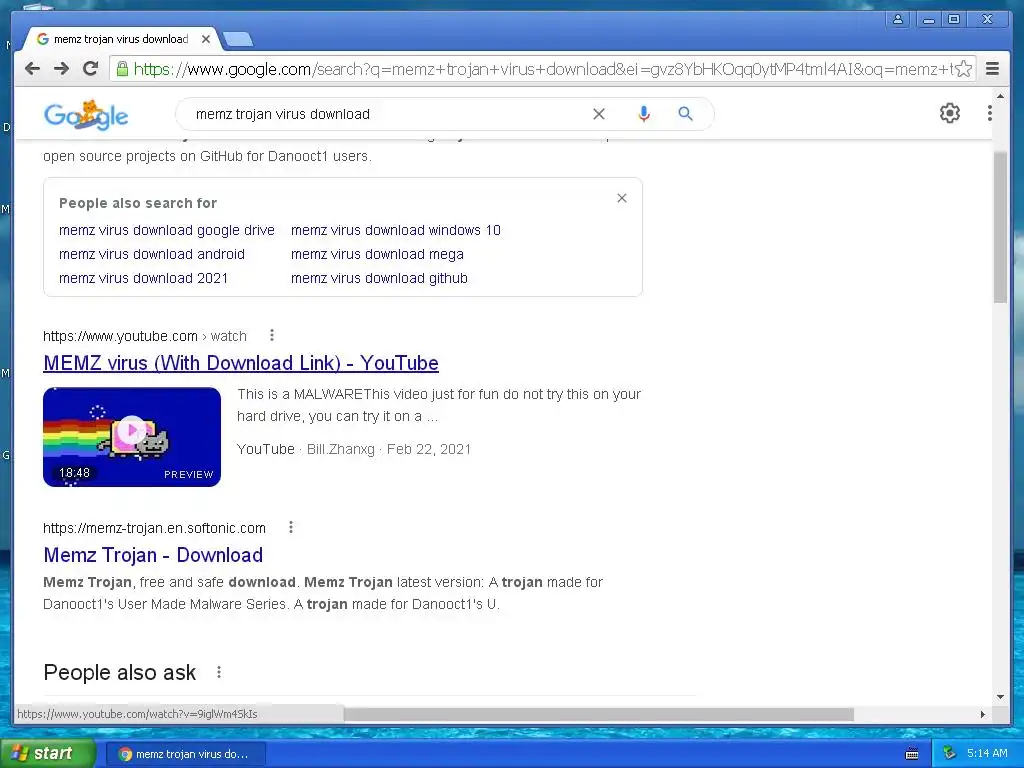Click the system tray clock 5:14 AM
The width and height of the screenshot is (1024, 768).
click(x=987, y=753)
